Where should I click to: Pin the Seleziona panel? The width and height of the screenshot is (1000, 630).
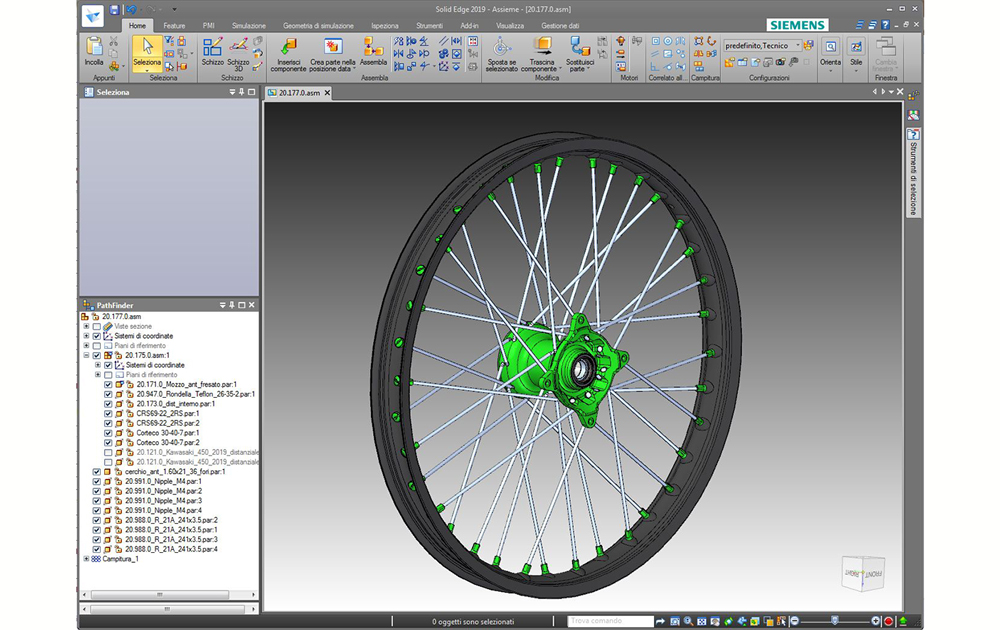coord(242,92)
